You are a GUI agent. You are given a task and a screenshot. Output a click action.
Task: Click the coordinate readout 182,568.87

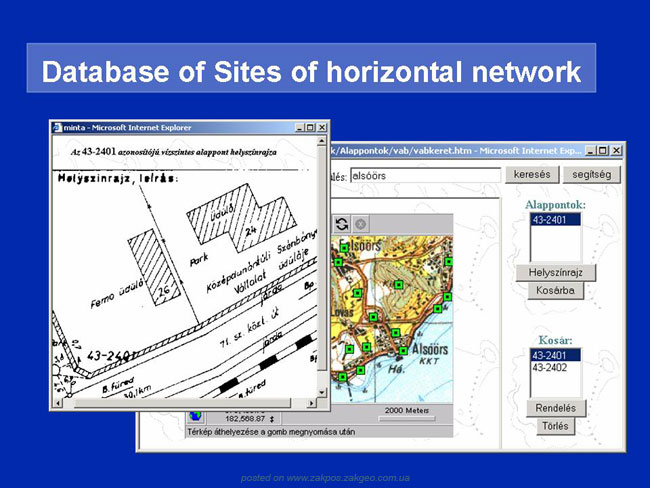click(245, 419)
